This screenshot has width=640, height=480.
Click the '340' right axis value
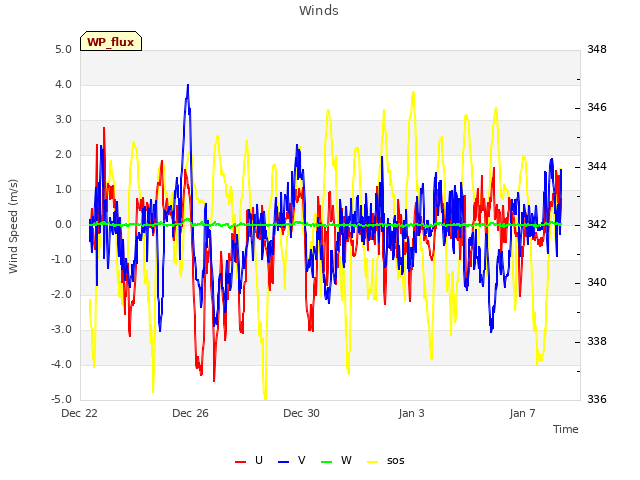(597, 282)
